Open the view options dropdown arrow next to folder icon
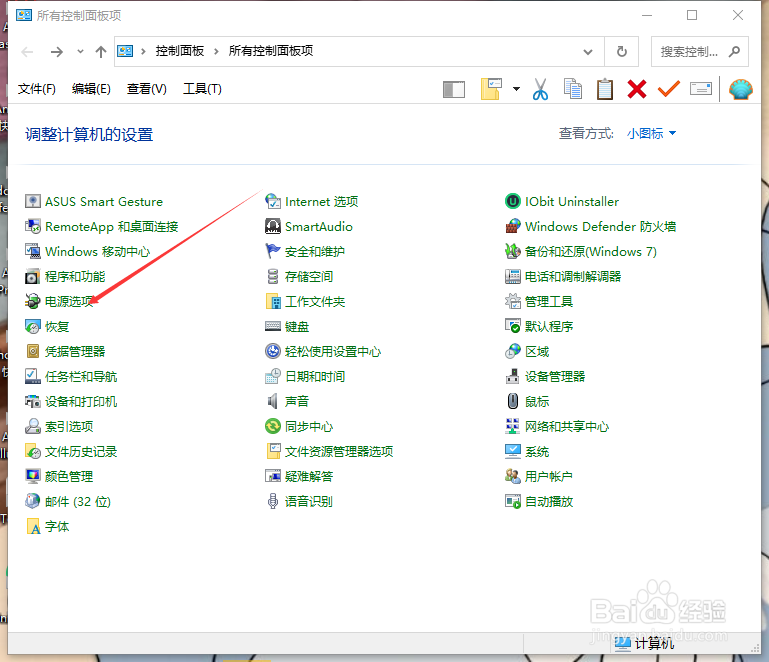This screenshot has height=662, width=769. point(516,89)
